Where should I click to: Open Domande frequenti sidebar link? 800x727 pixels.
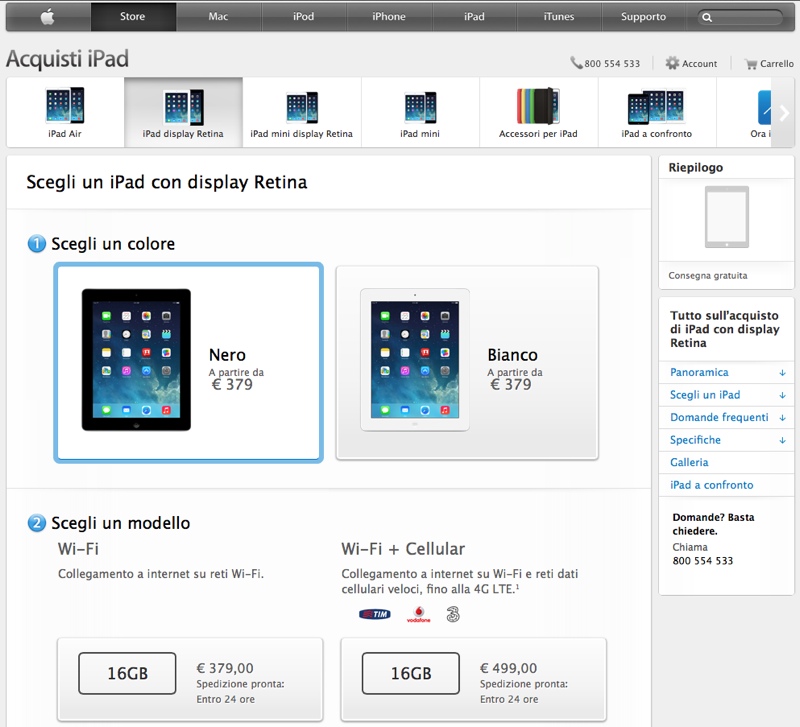pyautogui.click(x=719, y=417)
